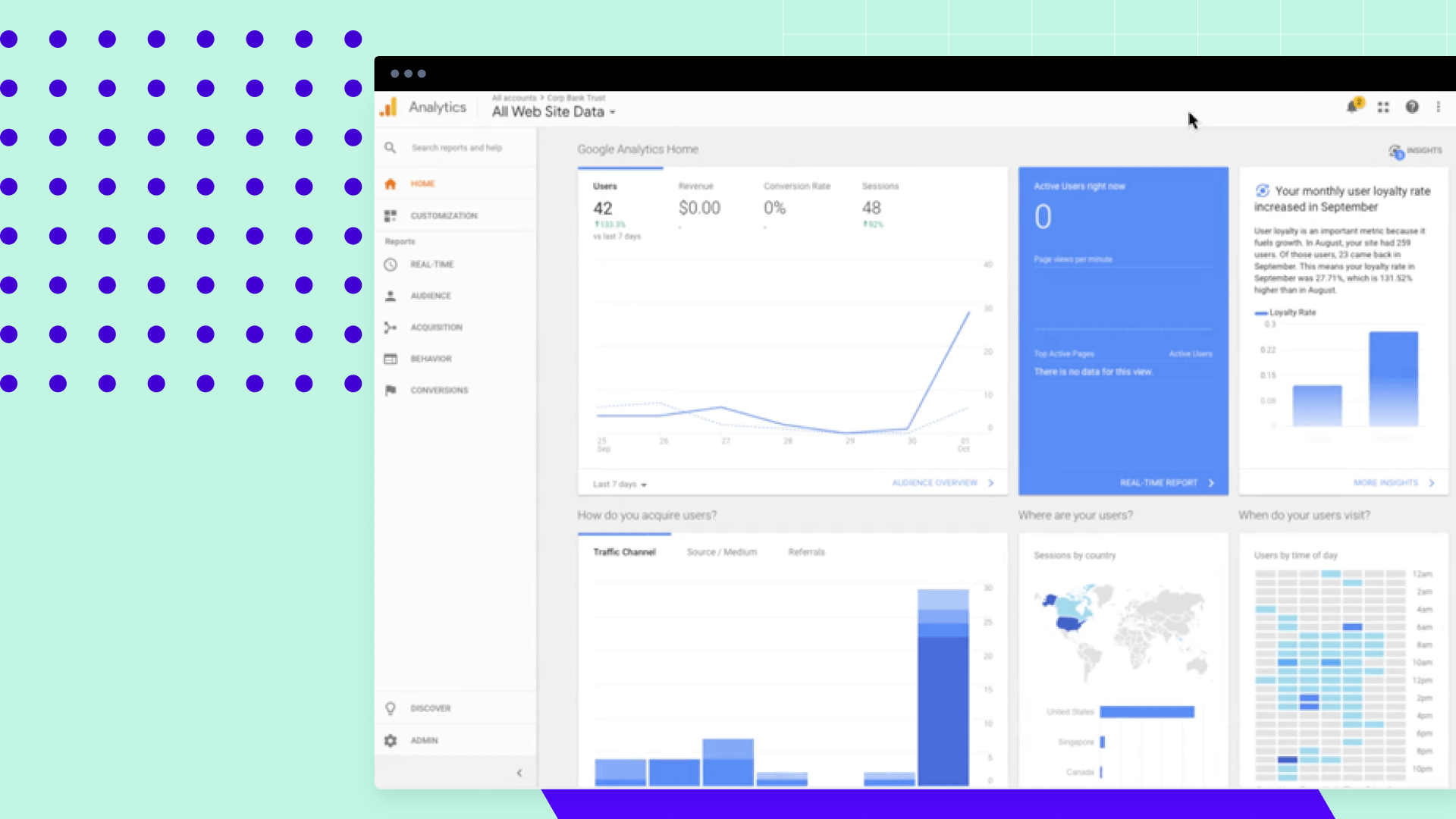This screenshot has height=819, width=1456.
Task: Open the Audience reports
Action: click(x=431, y=296)
